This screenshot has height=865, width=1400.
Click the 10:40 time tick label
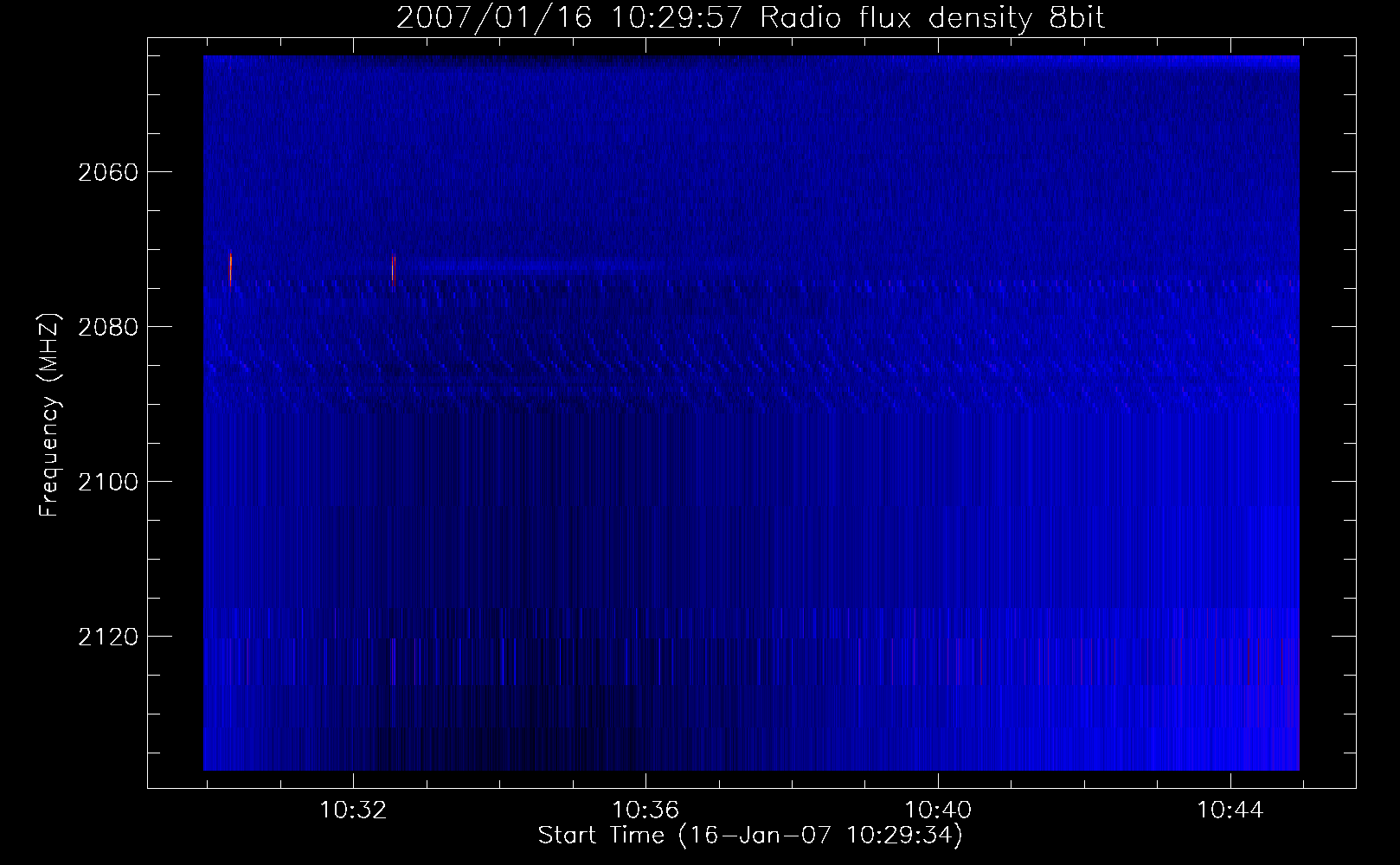pos(938,811)
